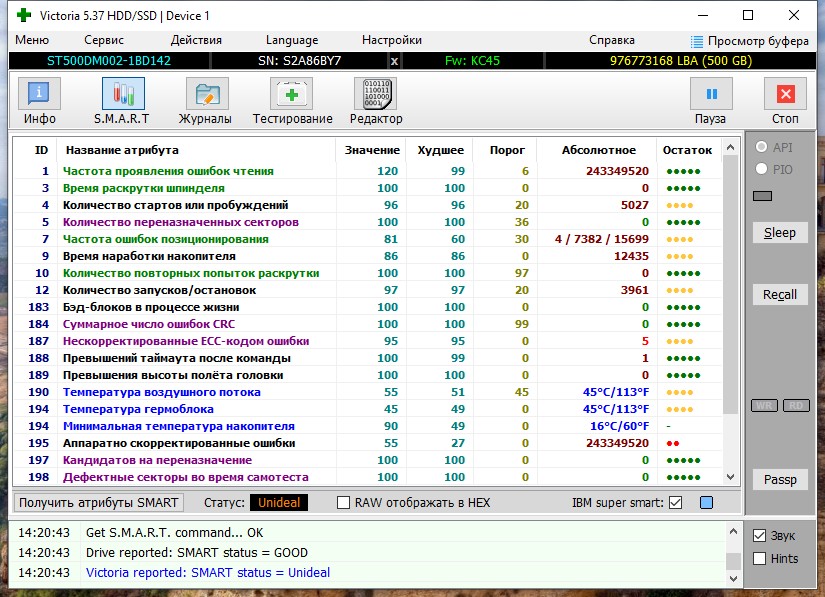Select row Частота ошибок позиционирования

click(367, 239)
